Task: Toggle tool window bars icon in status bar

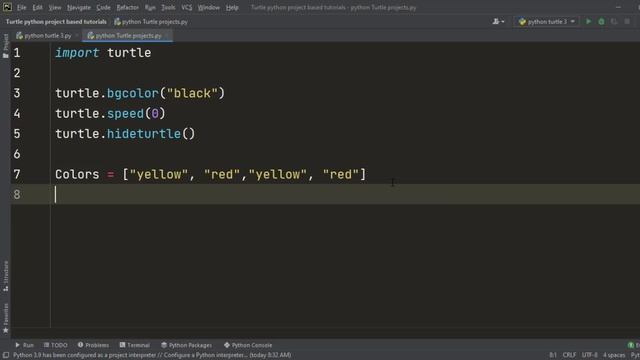Action: point(6,355)
